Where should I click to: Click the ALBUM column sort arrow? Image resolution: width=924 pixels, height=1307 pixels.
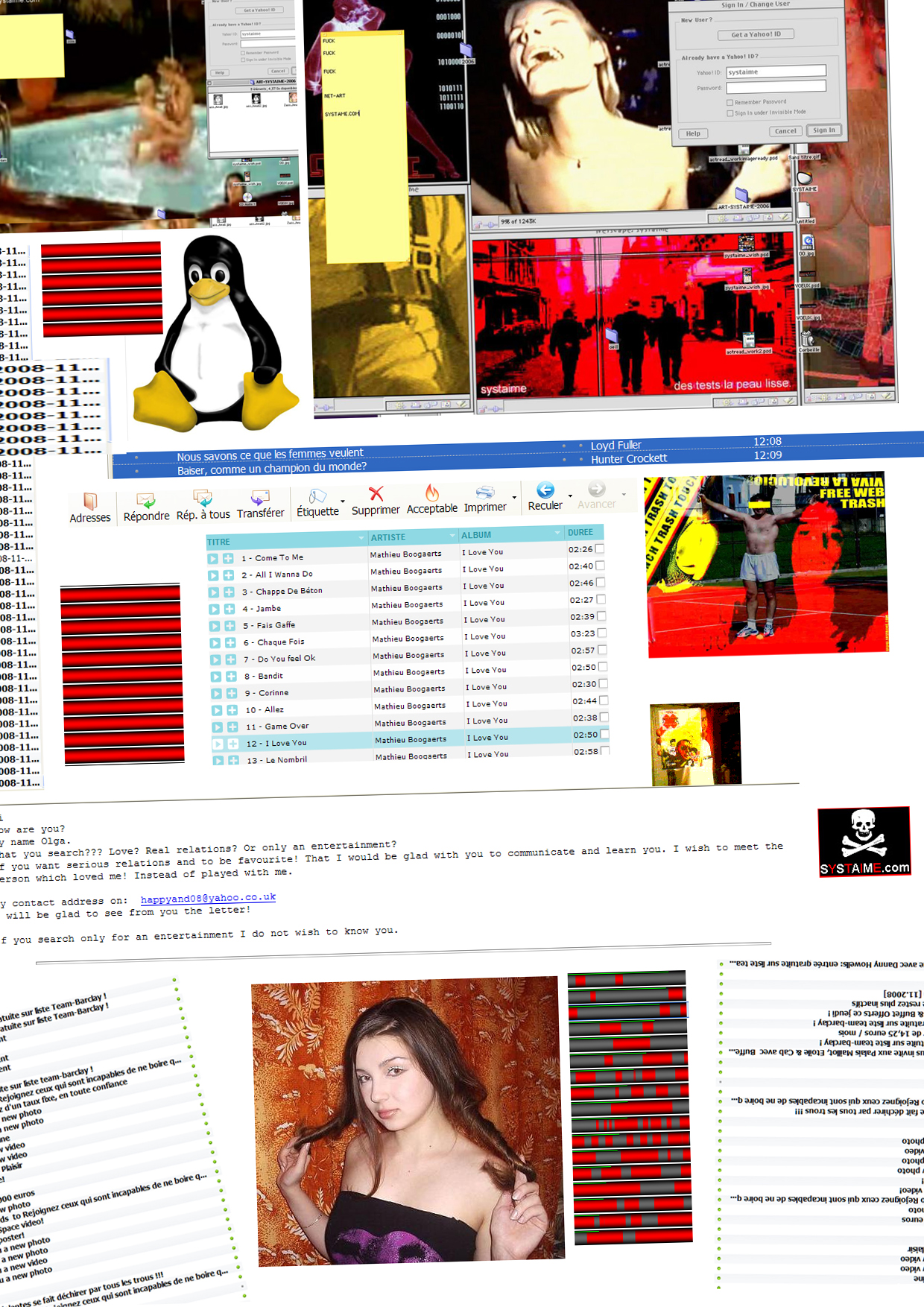pyautogui.click(x=557, y=533)
